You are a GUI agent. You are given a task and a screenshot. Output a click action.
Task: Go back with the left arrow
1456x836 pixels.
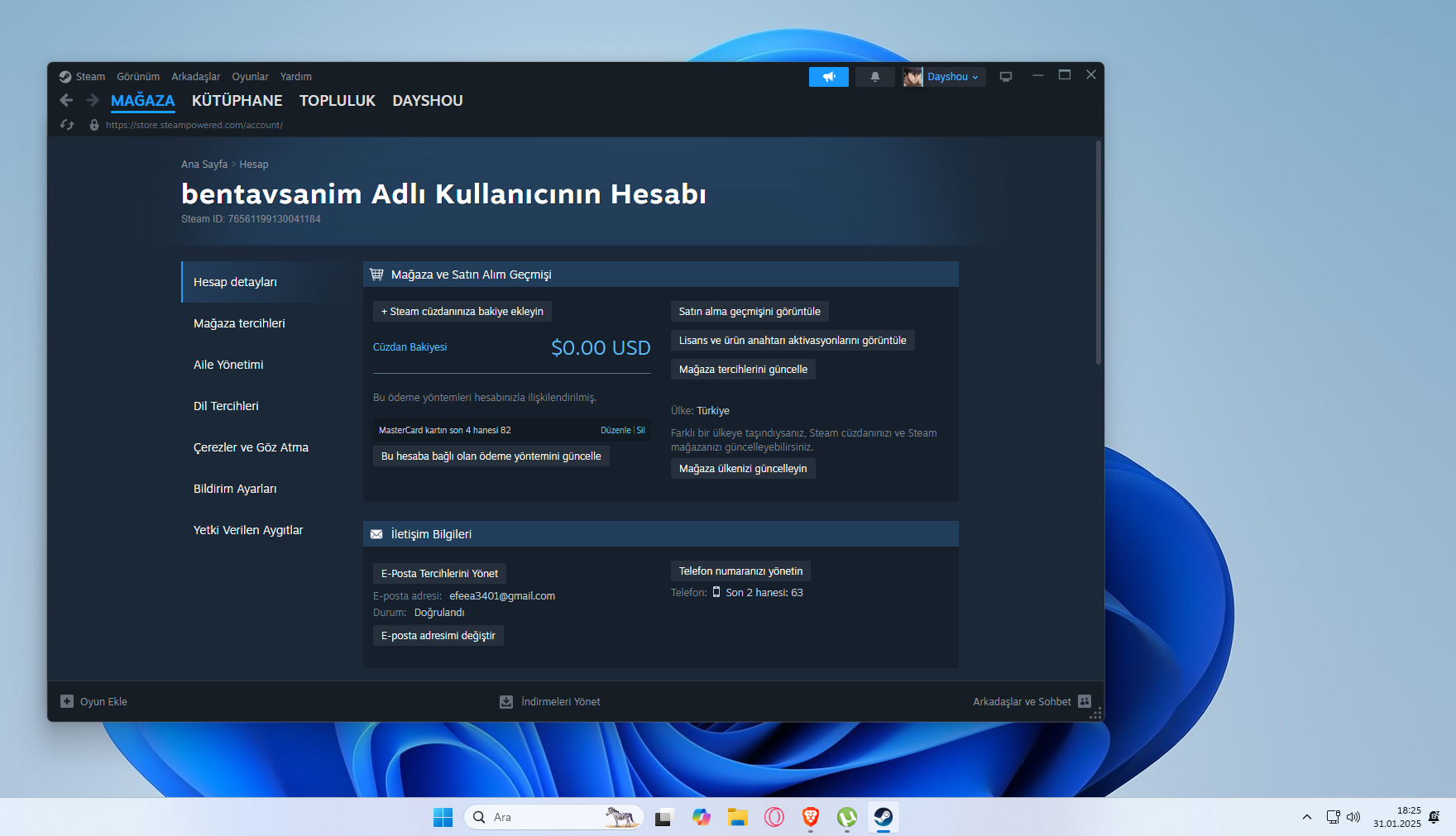coord(66,100)
